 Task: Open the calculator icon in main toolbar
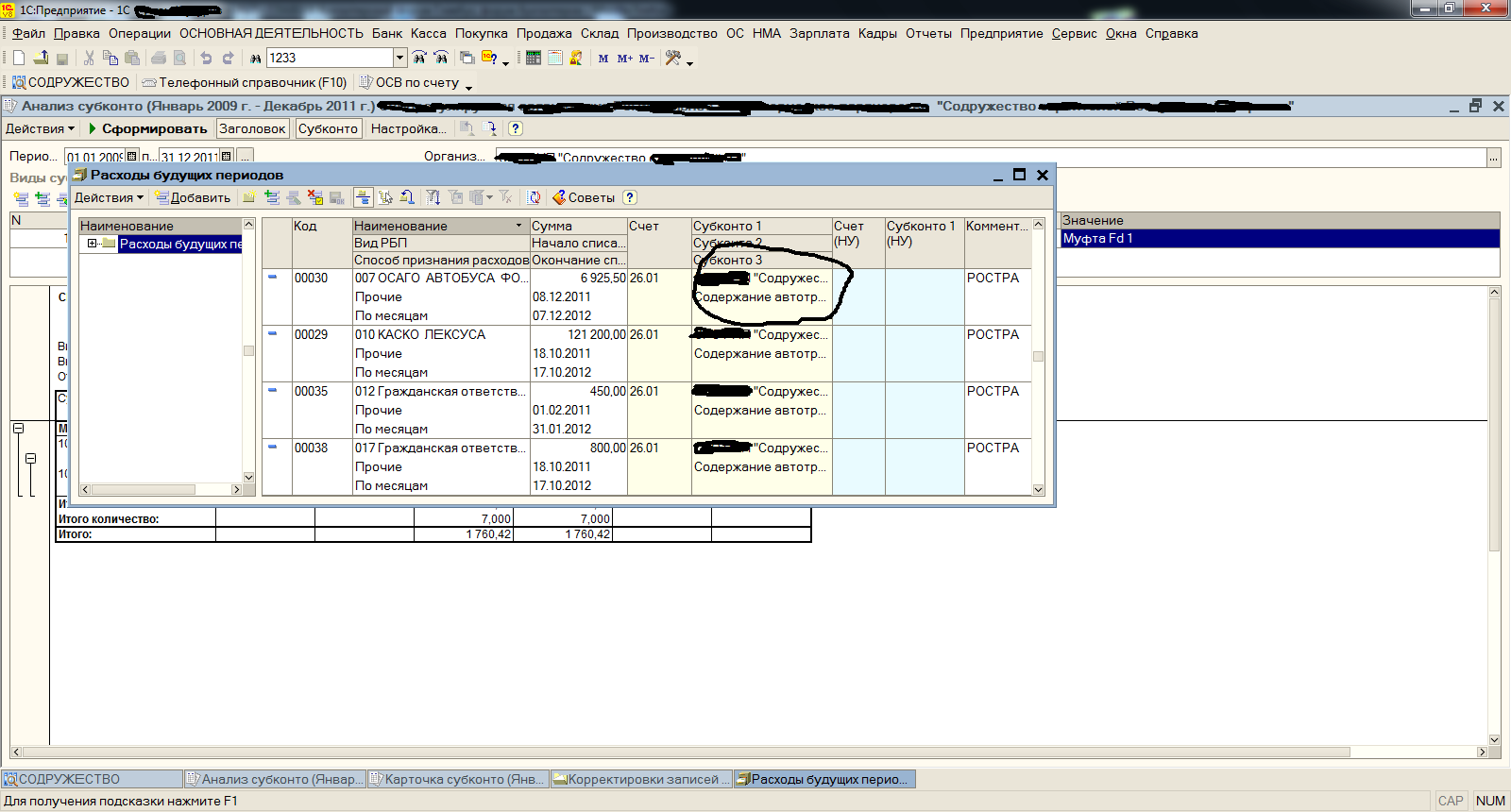click(x=534, y=58)
